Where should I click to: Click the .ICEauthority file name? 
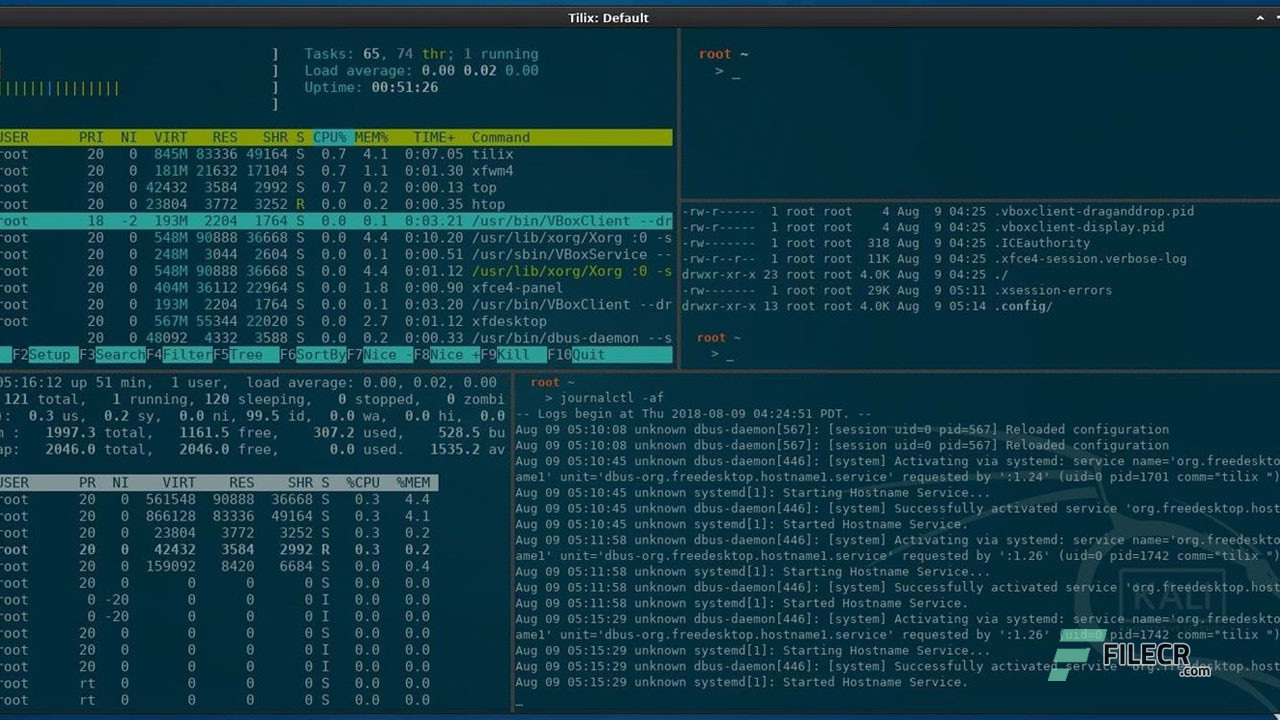pos(1042,243)
